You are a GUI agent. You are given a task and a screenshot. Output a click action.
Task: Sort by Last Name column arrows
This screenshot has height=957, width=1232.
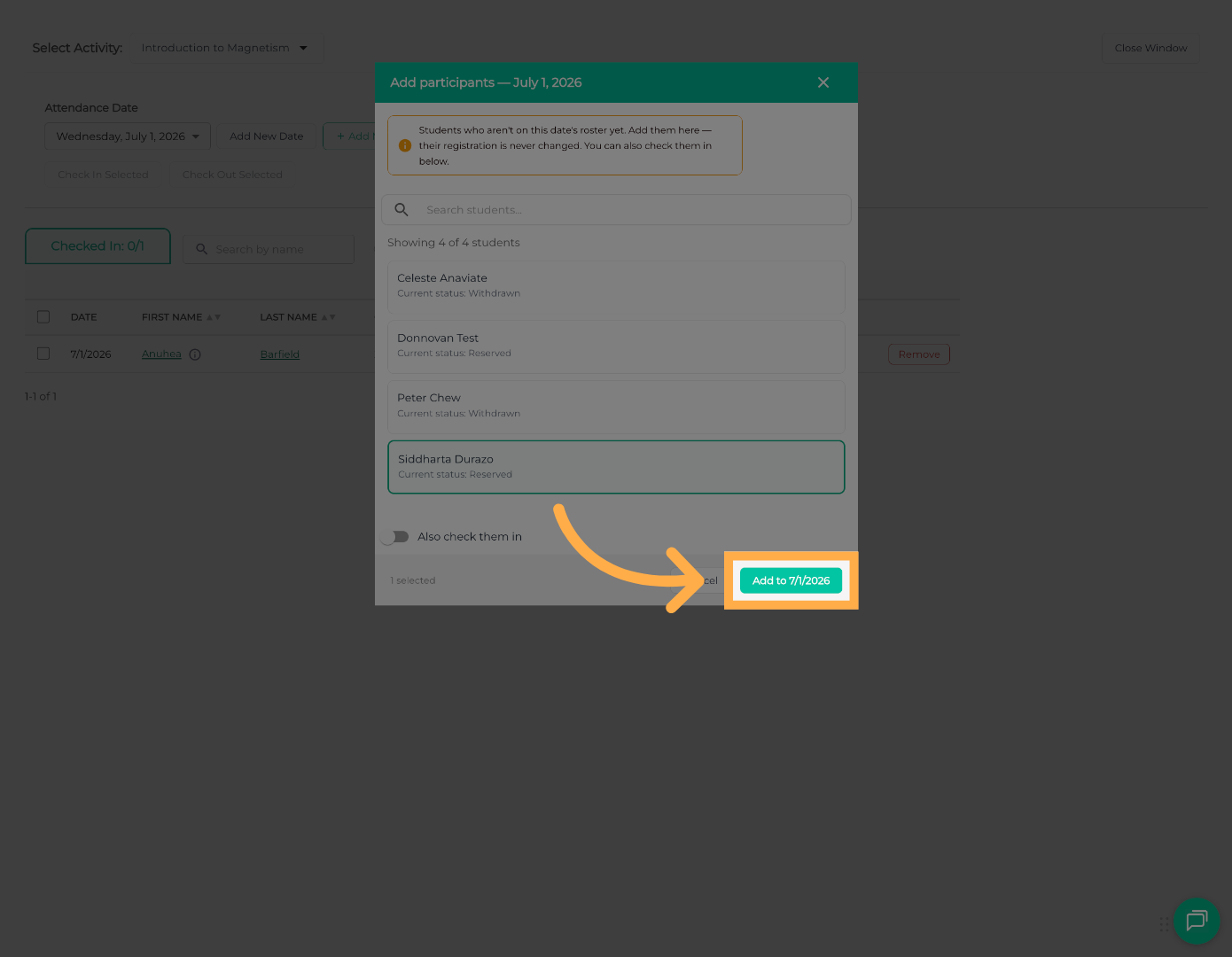click(x=329, y=317)
